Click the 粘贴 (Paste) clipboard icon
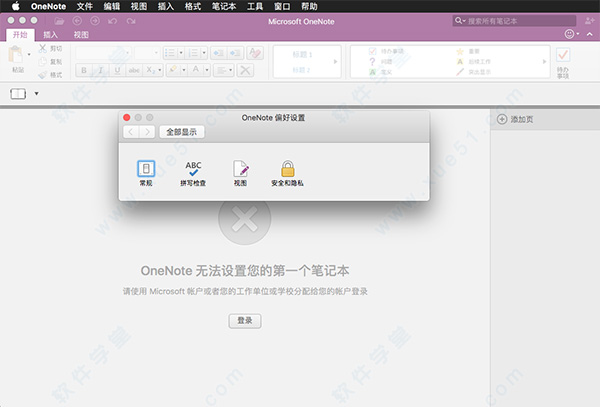Viewport: 600px width, 407px height. coord(16,55)
